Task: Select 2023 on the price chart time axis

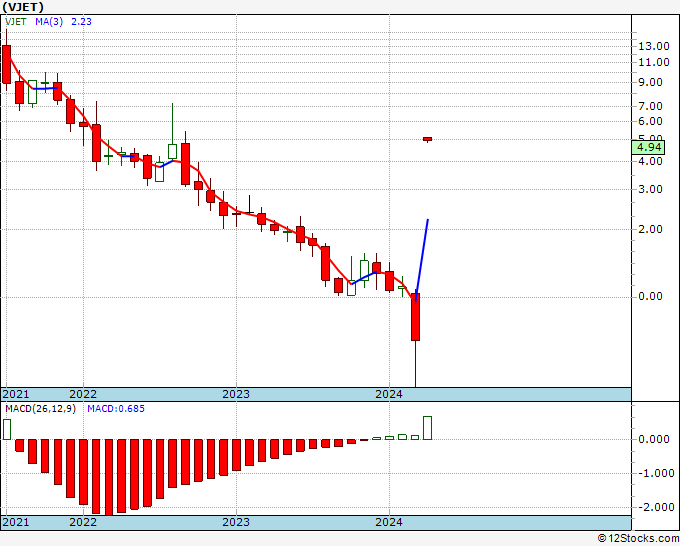Action: (236, 394)
